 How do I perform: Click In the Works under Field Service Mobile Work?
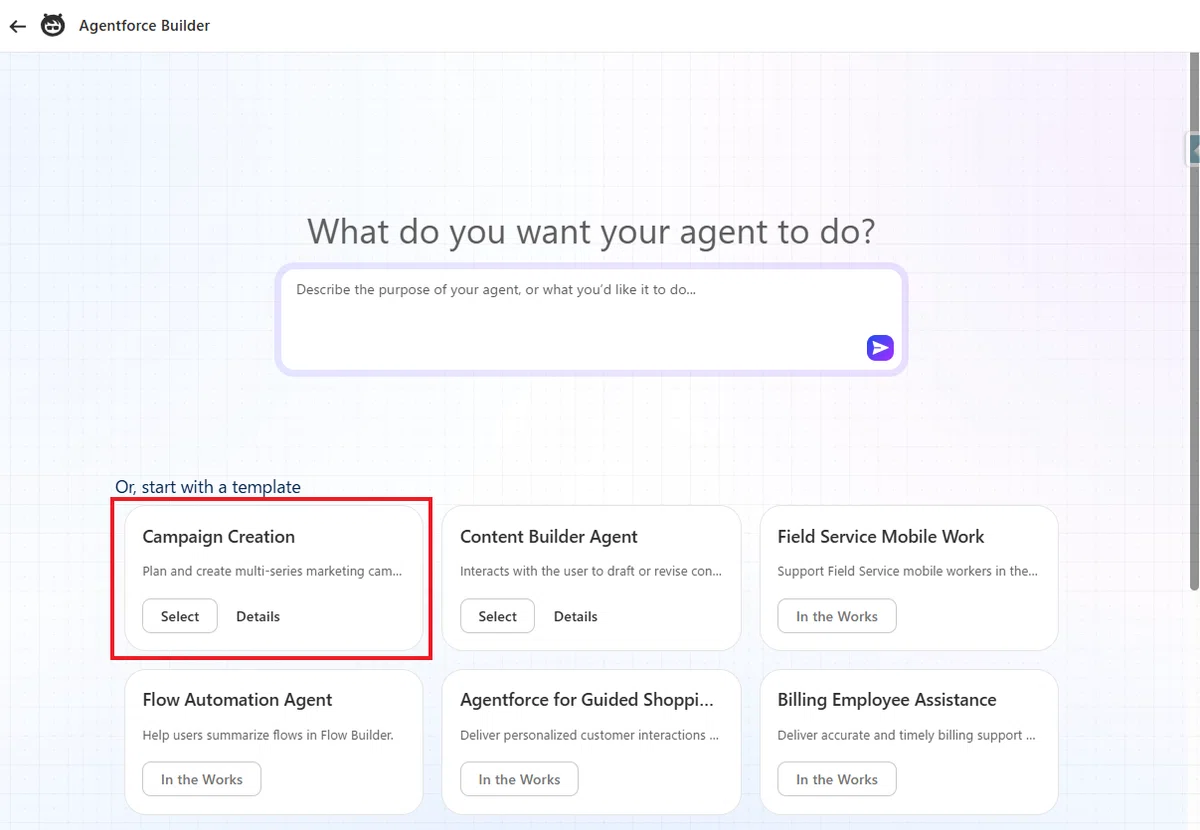click(837, 616)
